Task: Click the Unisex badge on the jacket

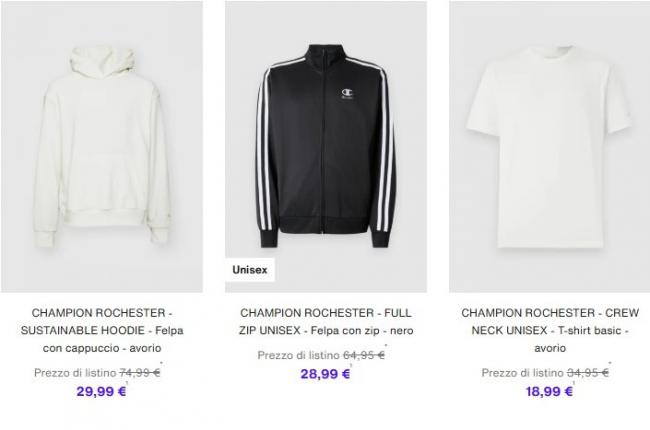Action: tap(250, 270)
